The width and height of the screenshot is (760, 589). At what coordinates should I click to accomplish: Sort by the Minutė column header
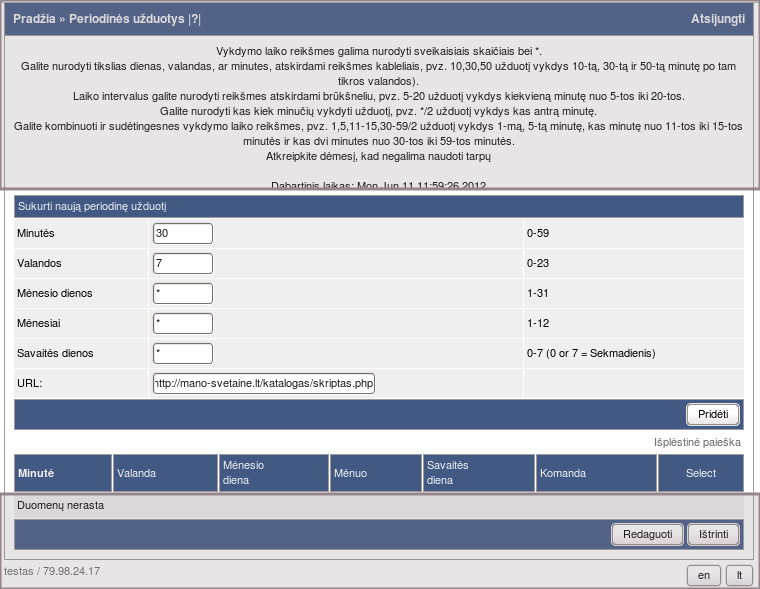coord(36,473)
